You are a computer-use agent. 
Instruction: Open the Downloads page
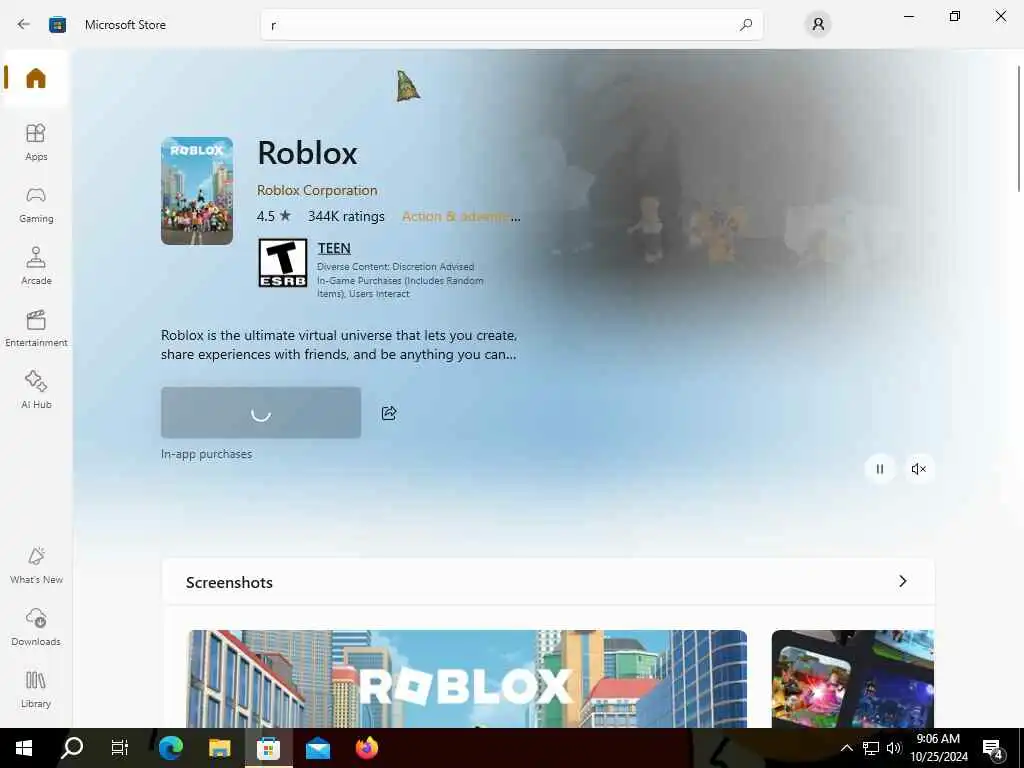point(36,627)
